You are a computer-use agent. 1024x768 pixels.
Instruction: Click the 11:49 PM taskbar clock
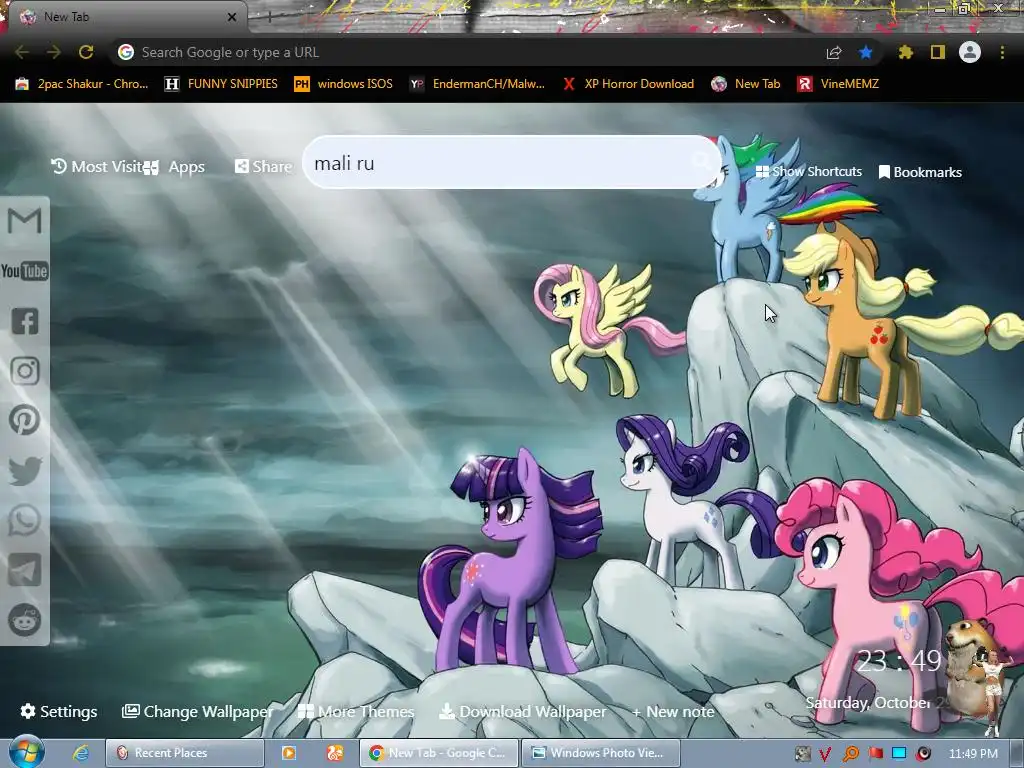[973, 754]
